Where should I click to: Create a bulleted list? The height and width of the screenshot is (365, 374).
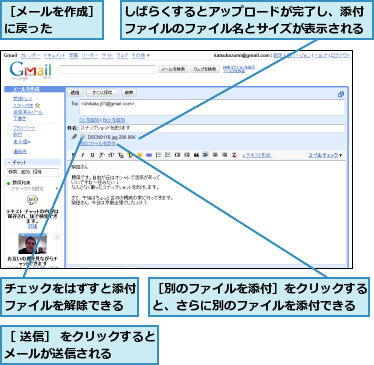pyautogui.click(x=168, y=155)
